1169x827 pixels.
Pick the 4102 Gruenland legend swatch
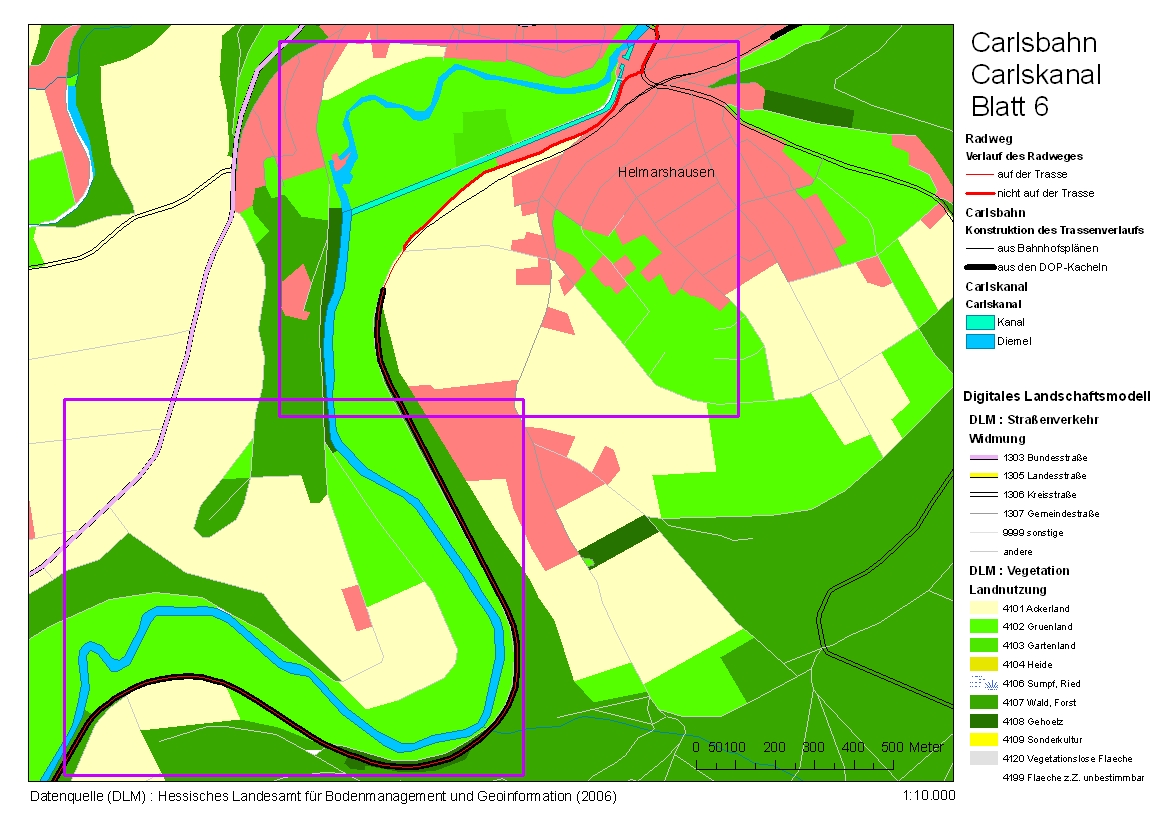tap(985, 627)
